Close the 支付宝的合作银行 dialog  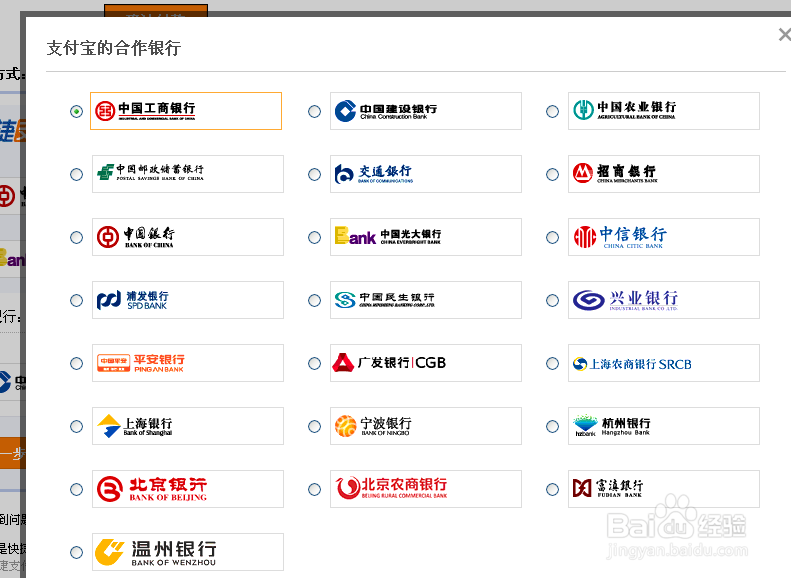[784, 35]
